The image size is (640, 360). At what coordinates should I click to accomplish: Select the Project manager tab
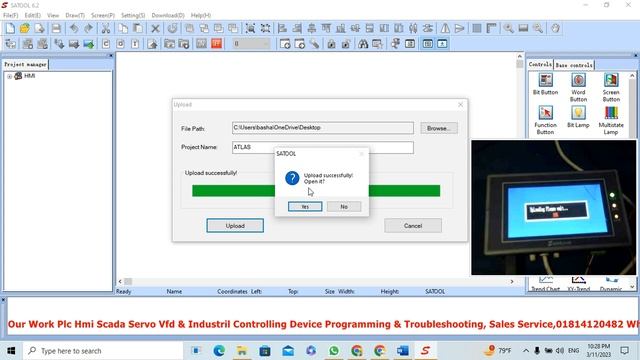[25, 64]
